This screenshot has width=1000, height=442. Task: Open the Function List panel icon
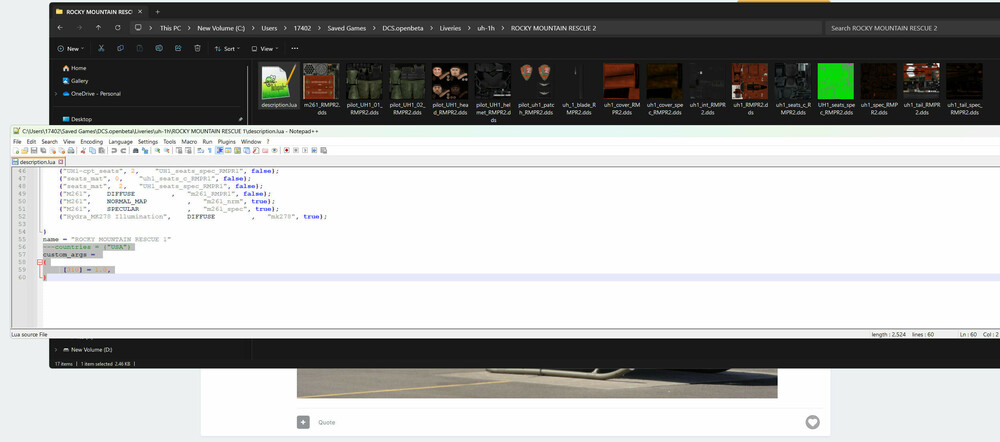[x=256, y=151]
